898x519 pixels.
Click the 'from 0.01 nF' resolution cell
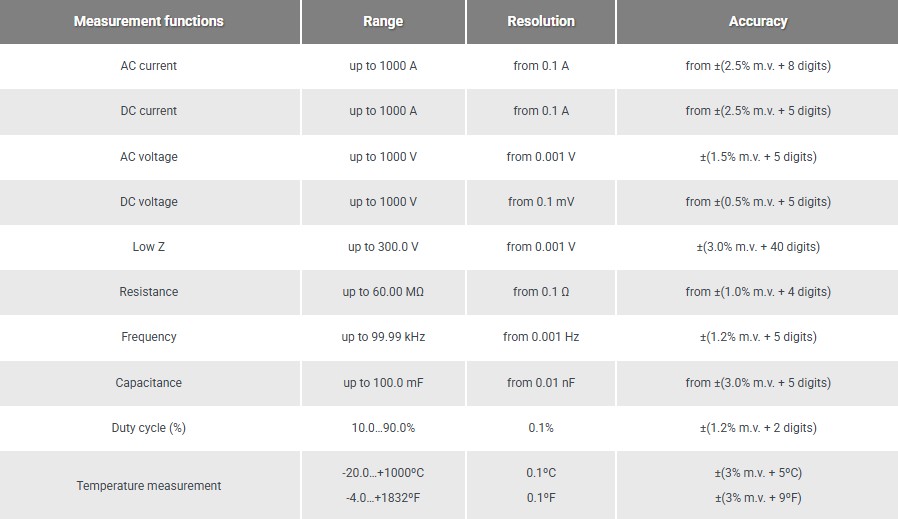[541, 383]
